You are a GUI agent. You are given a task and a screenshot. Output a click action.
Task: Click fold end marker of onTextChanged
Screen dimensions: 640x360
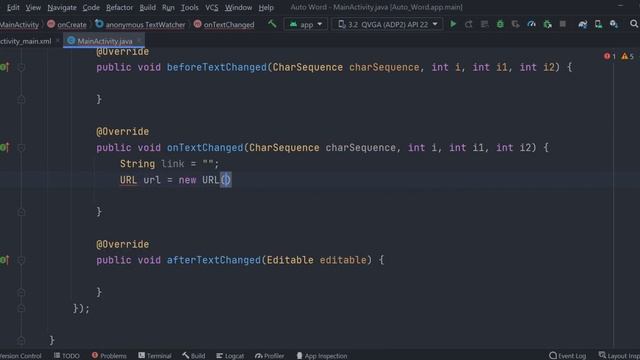click(x=21, y=212)
